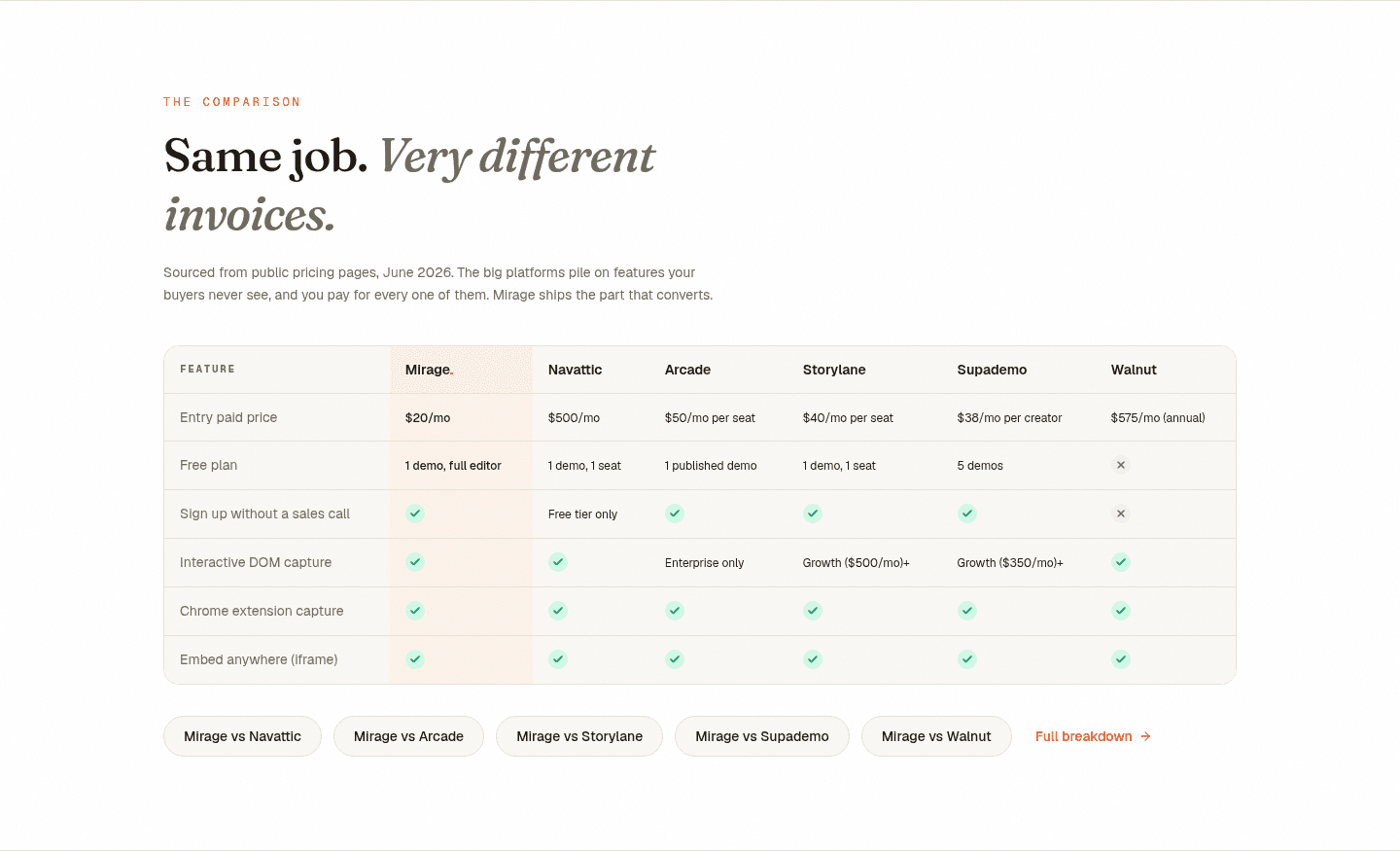
Task: Click the arrow icon beside Full breakdown
Action: point(1146,736)
